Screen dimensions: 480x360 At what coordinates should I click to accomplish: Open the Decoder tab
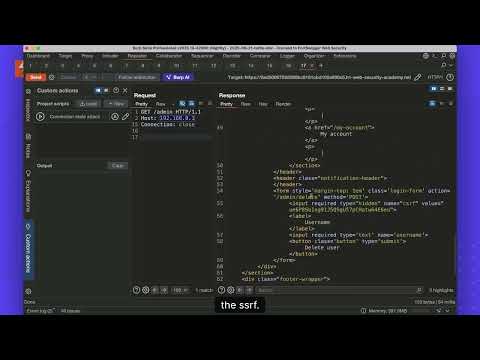[232, 56]
